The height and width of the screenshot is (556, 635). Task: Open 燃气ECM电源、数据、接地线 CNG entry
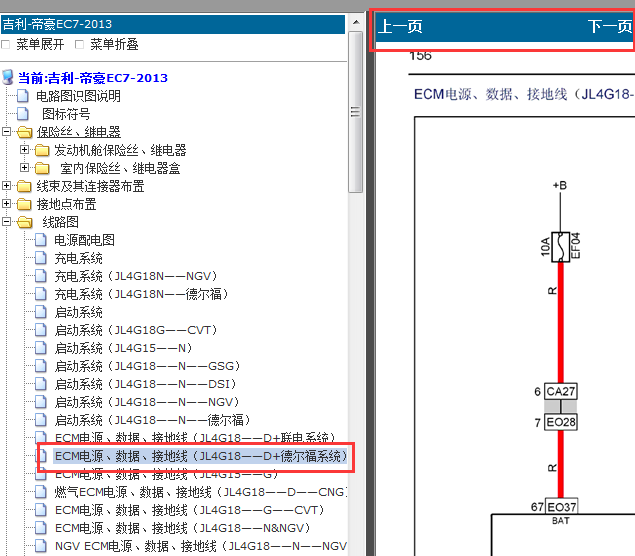pos(201,492)
